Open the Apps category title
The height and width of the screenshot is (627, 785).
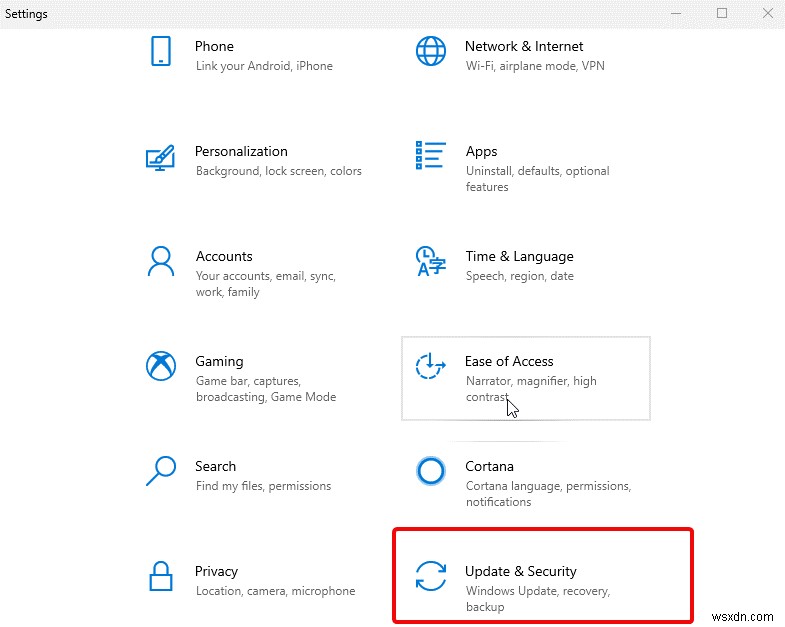482,151
